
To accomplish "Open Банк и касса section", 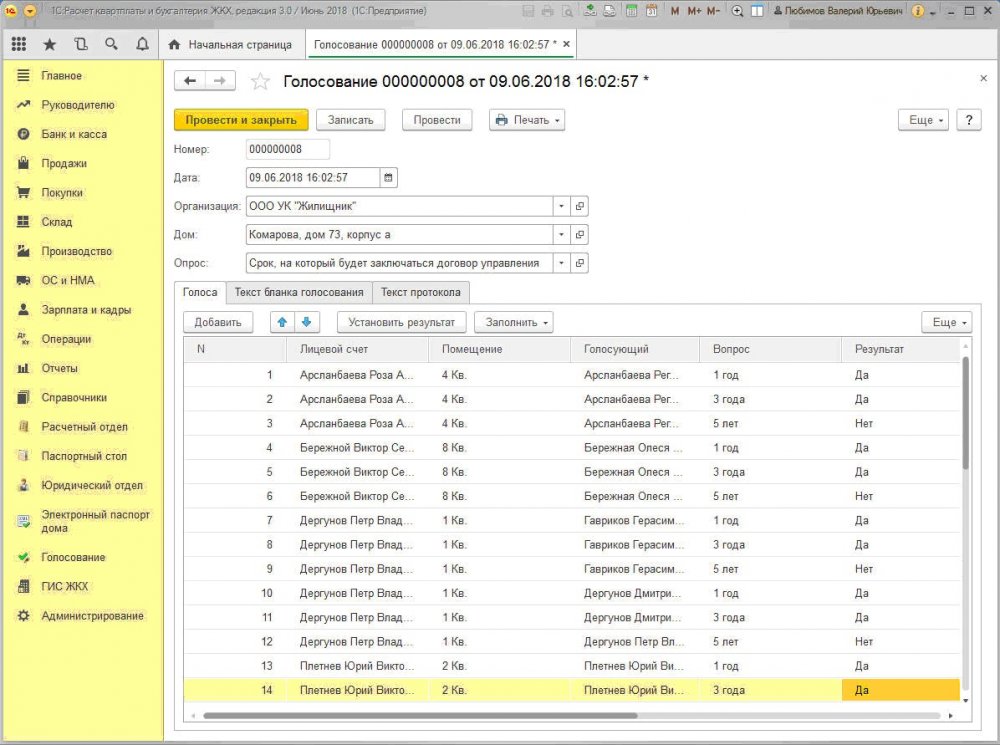I will click(x=74, y=134).
